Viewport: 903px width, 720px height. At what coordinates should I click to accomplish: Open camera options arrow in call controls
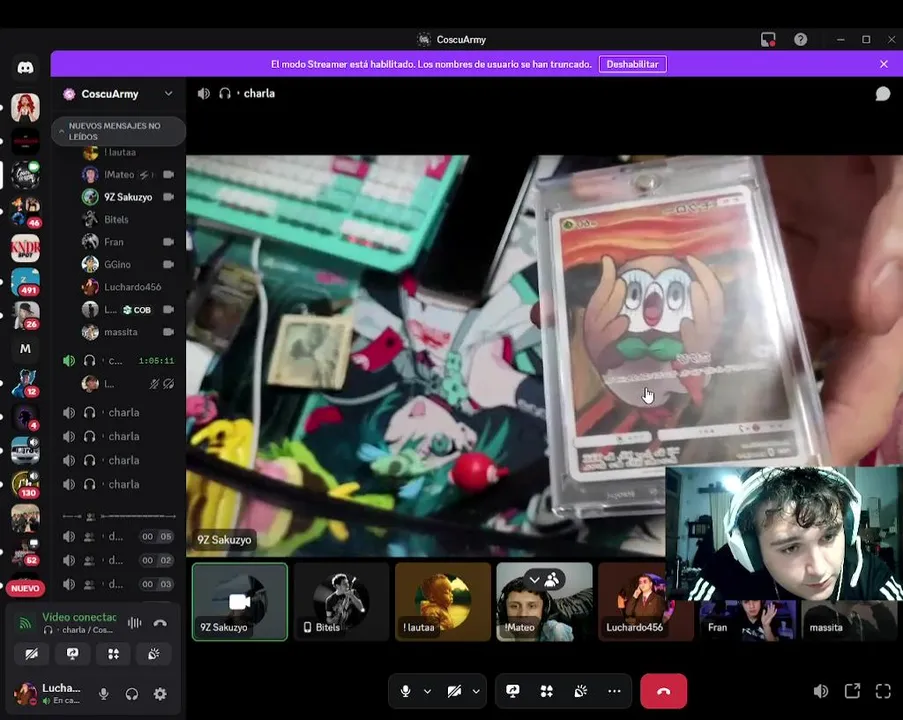pos(476,691)
